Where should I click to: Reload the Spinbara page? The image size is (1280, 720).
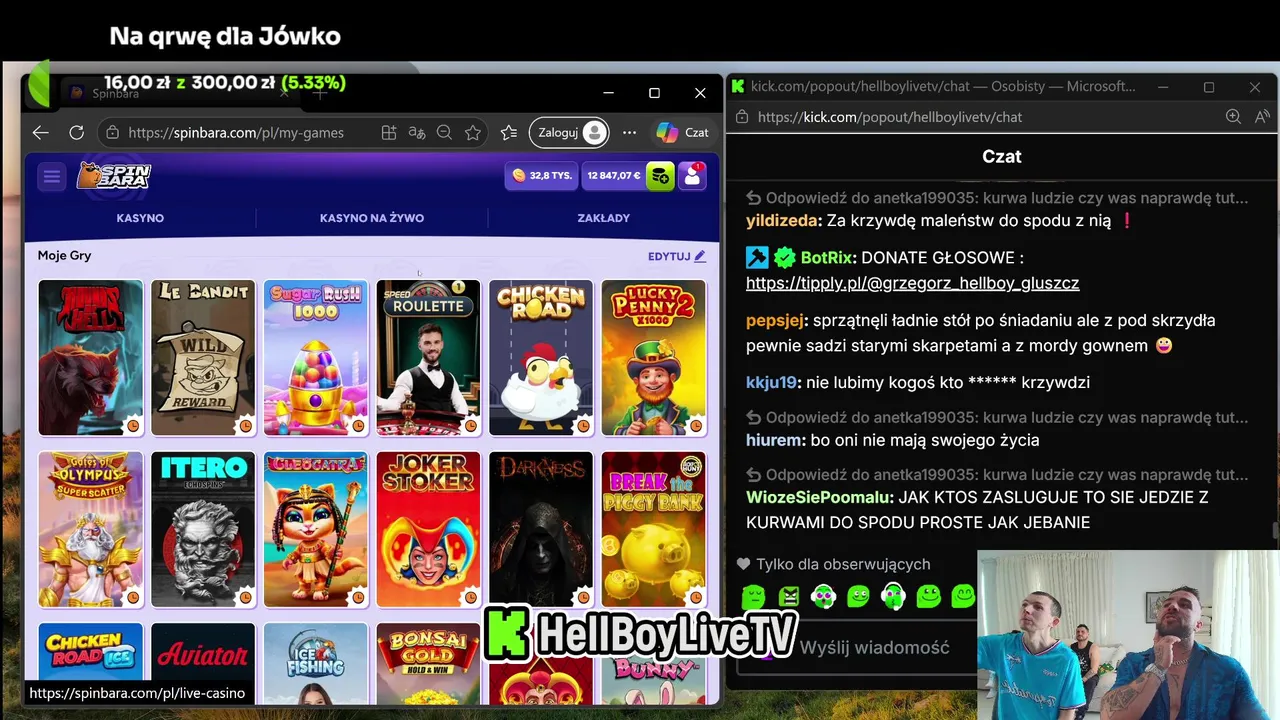click(76, 132)
